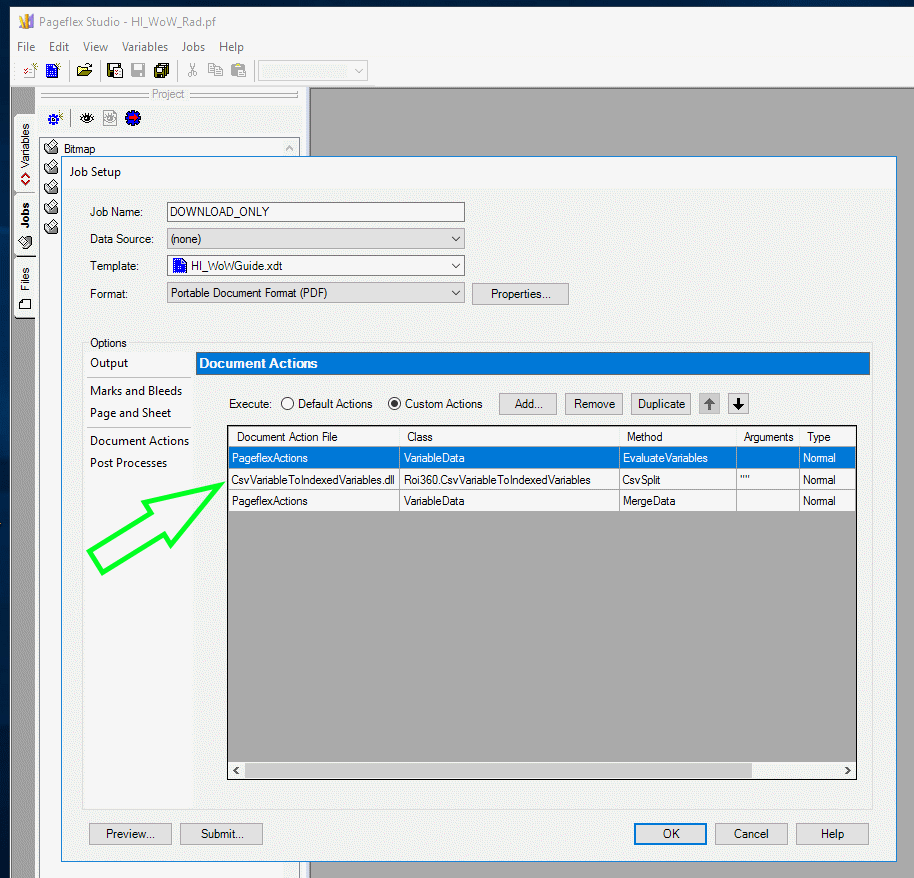Viewport: 914px width, 878px height.
Task: Click the Class column header
Action: (509, 437)
